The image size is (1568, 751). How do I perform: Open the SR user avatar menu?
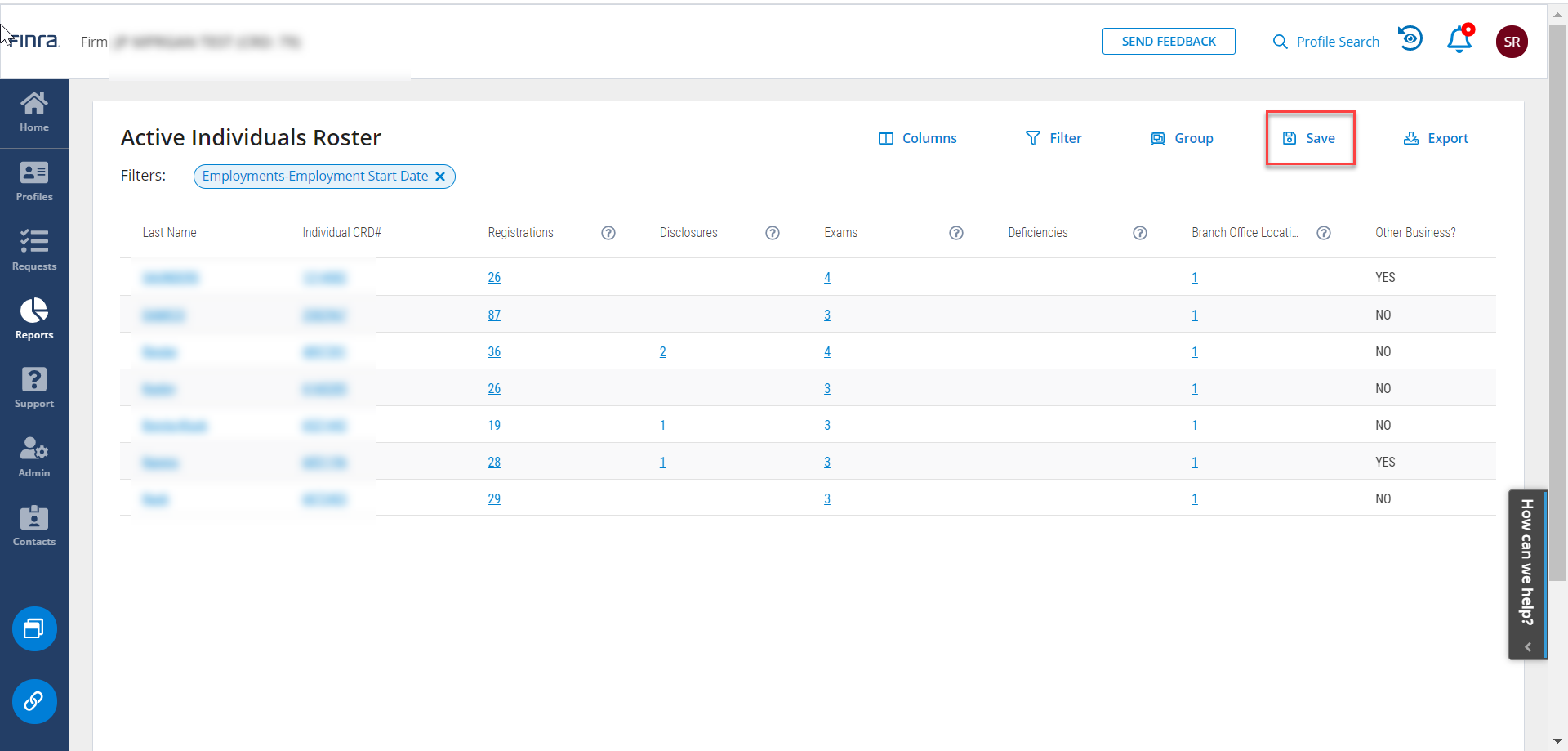pyautogui.click(x=1512, y=42)
